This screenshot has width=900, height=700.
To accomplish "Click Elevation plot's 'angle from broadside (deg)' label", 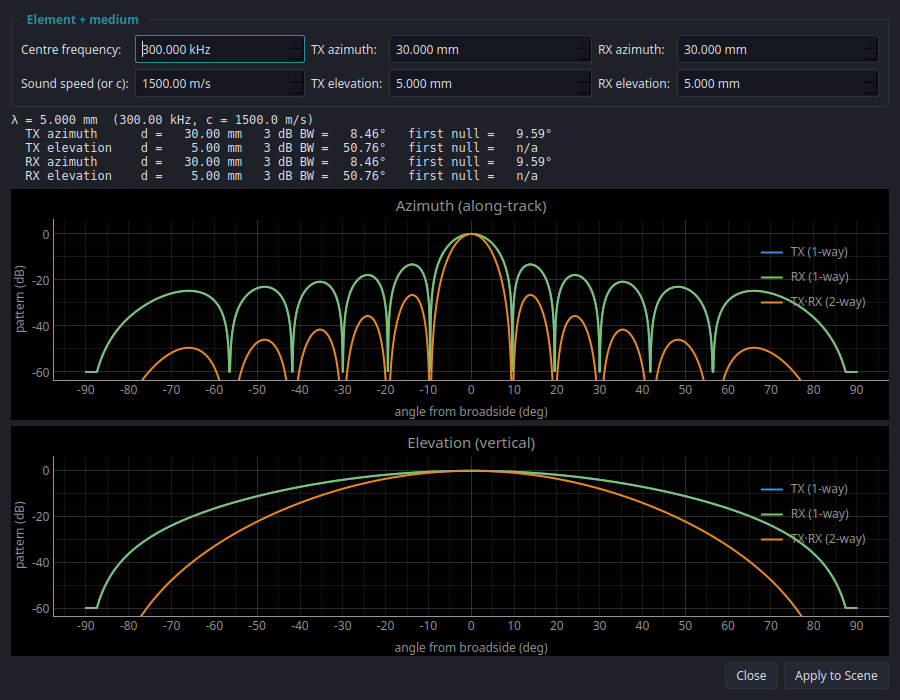I will 471,647.
